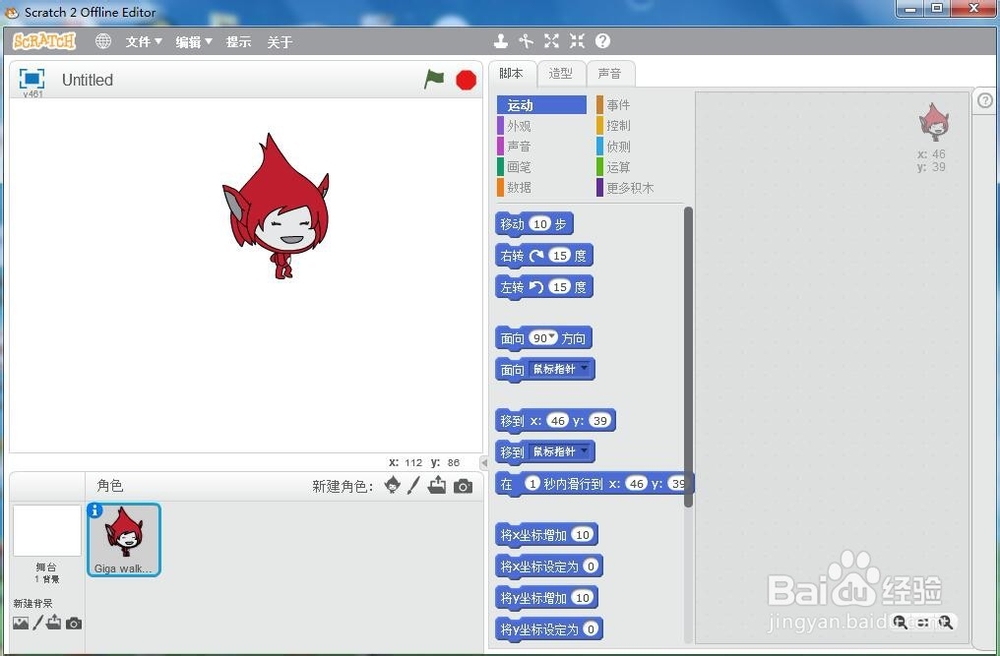Click the green flag to start

click(434, 79)
